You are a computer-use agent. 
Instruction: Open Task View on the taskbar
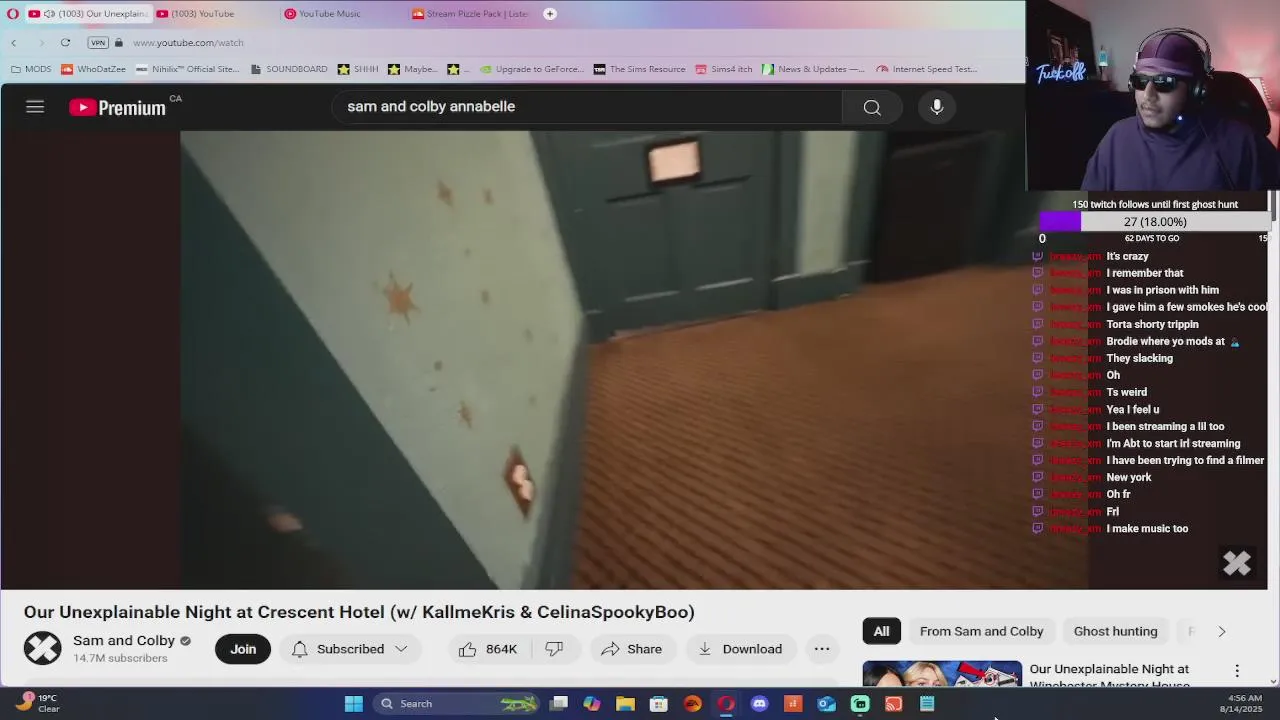559,704
